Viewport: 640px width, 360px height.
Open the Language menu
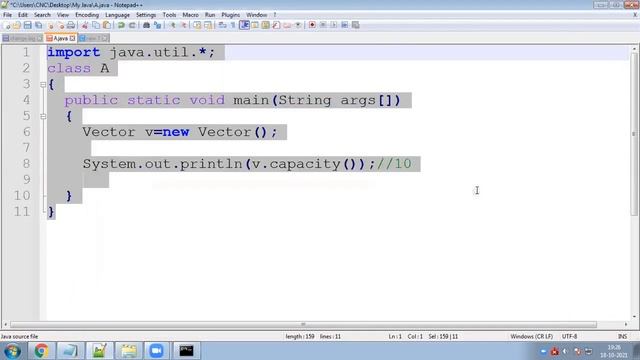(117, 15)
